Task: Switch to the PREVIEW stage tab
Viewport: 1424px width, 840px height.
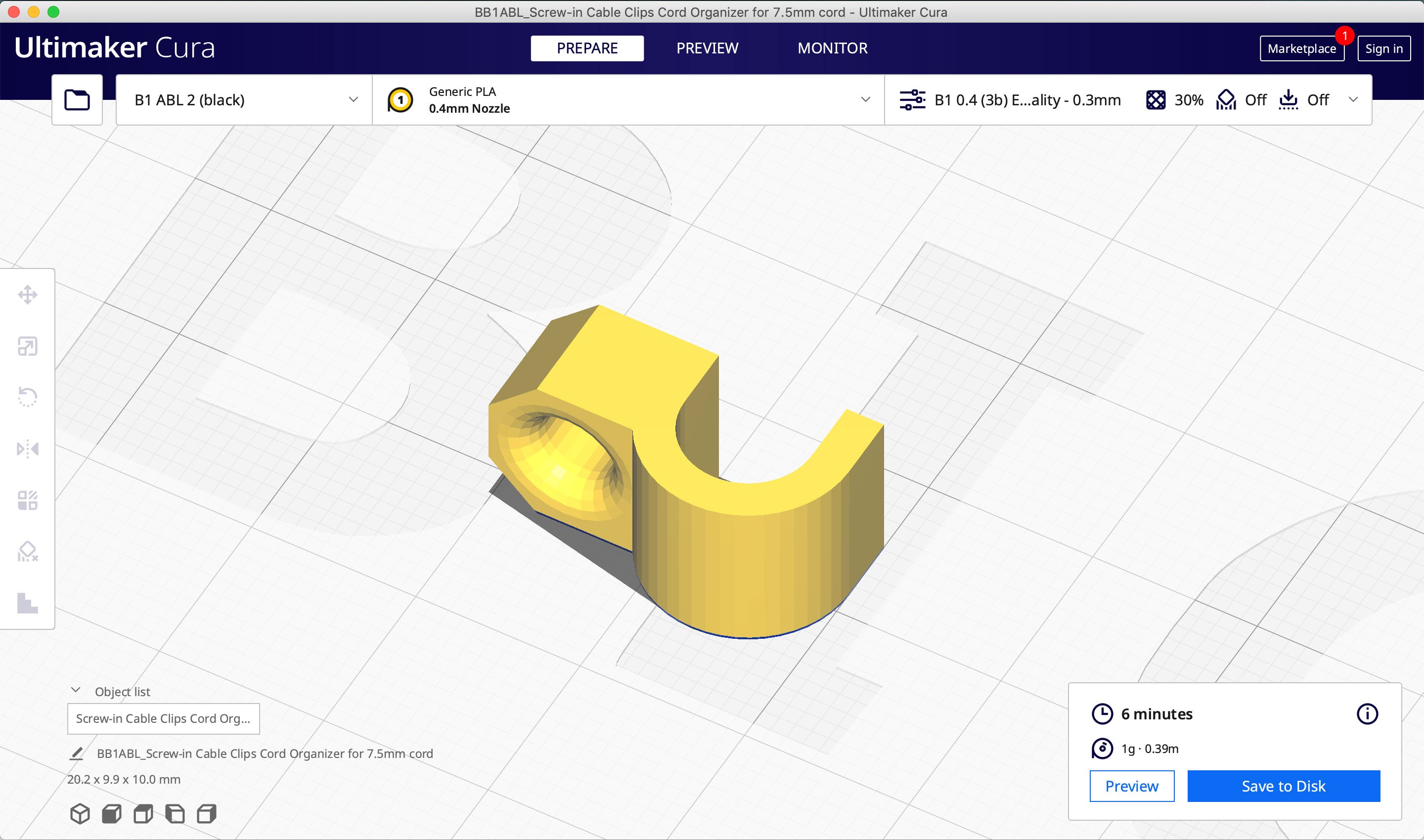Action: click(707, 48)
